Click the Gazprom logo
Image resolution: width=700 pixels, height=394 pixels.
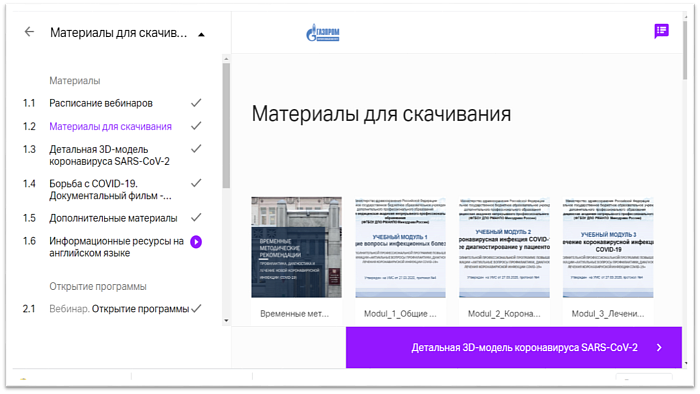[x=323, y=33]
